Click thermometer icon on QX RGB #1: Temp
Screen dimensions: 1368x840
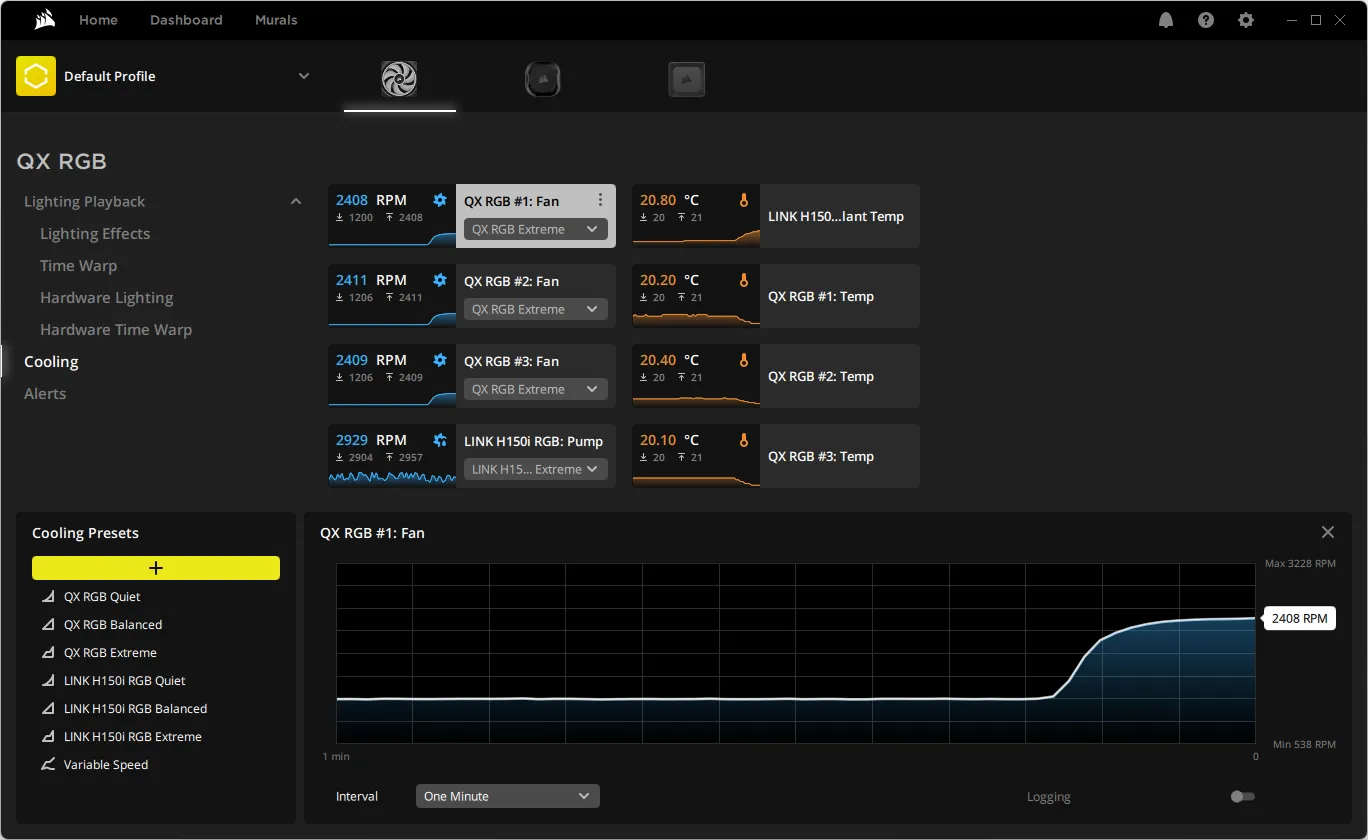(744, 280)
